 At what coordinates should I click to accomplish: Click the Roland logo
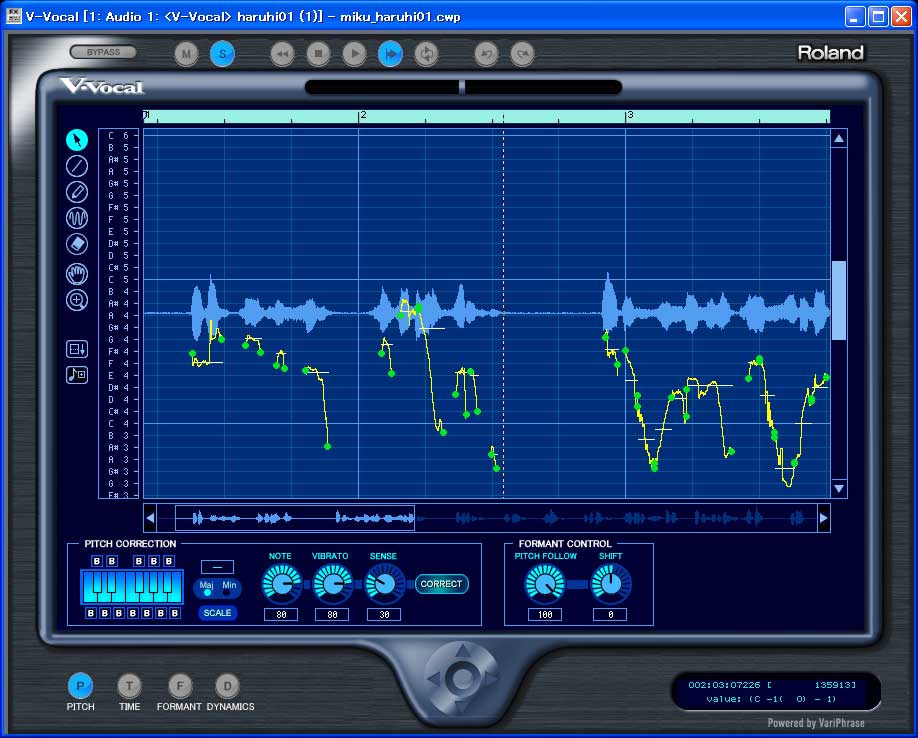830,53
